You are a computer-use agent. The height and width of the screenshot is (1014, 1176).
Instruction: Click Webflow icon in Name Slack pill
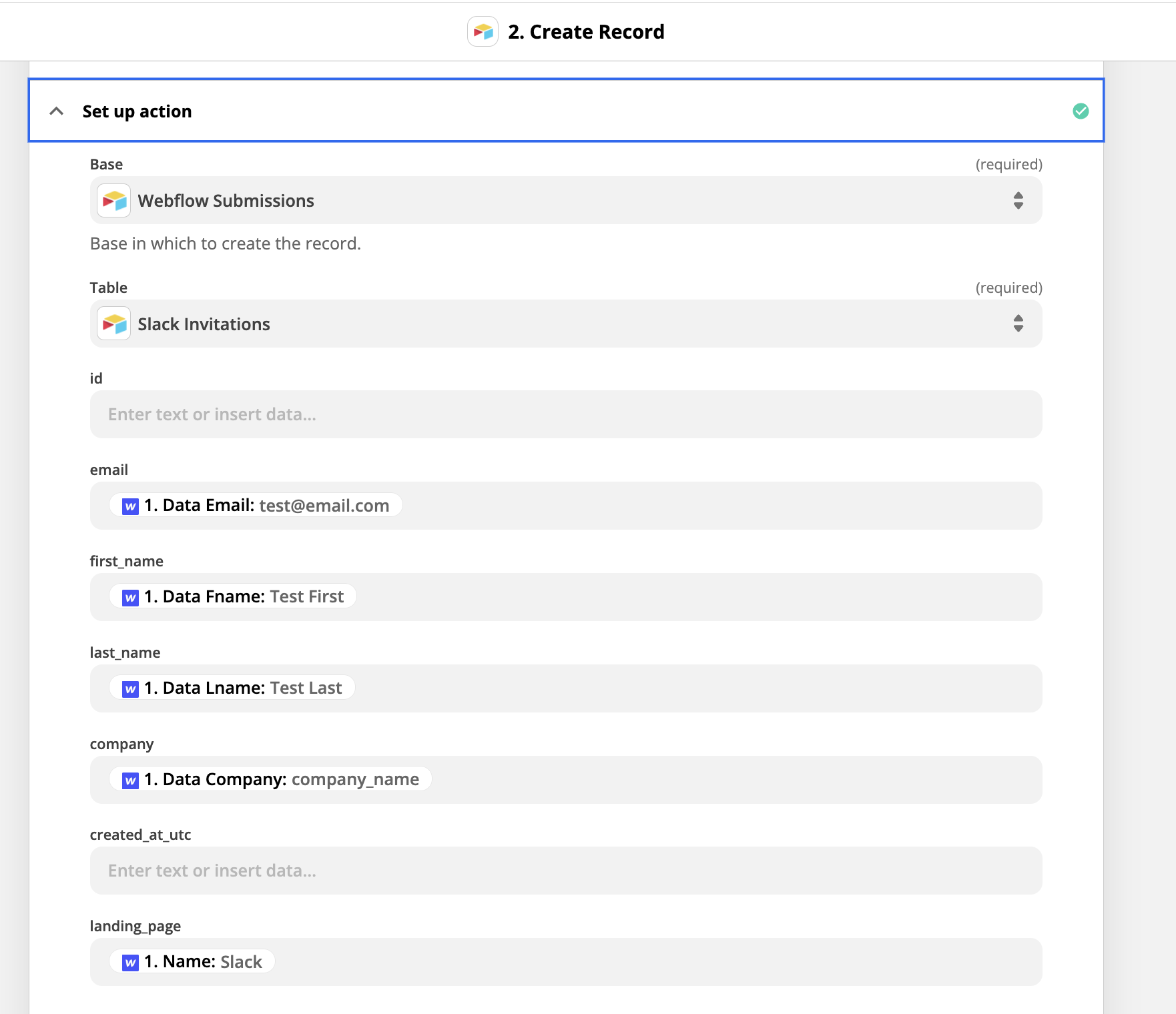(x=130, y=963)
